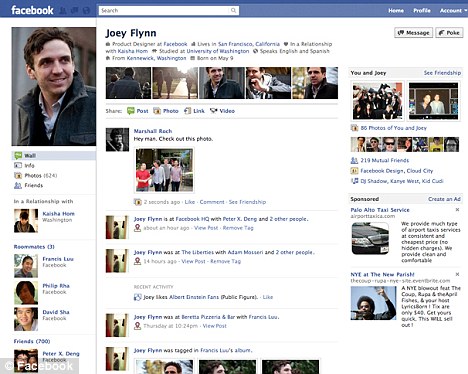Click the Share Photo icon
Image resolution: width=468 pixels, height=374 pixels.
(157, 111)
